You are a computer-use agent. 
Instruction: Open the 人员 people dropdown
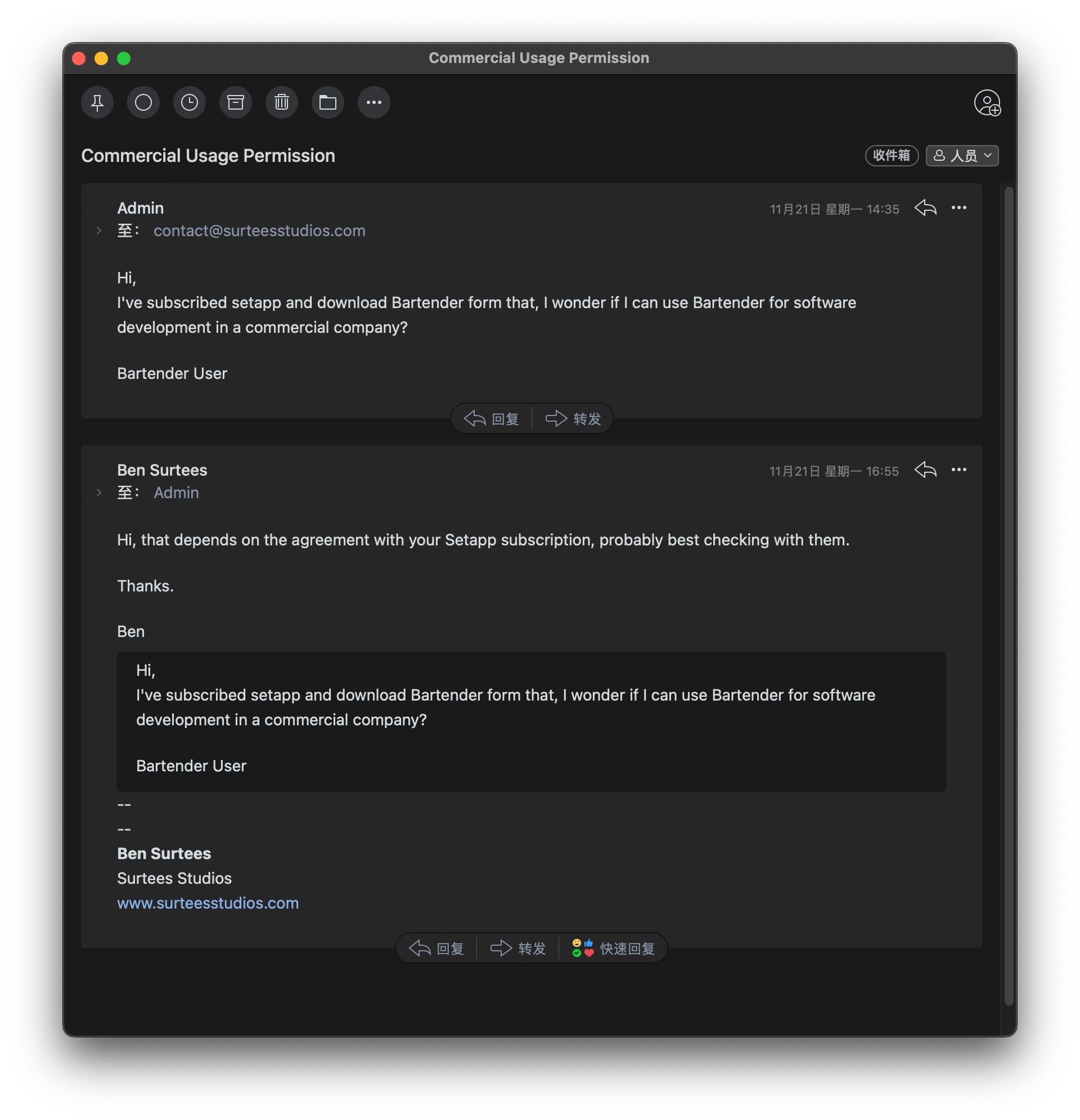[962, 155]
